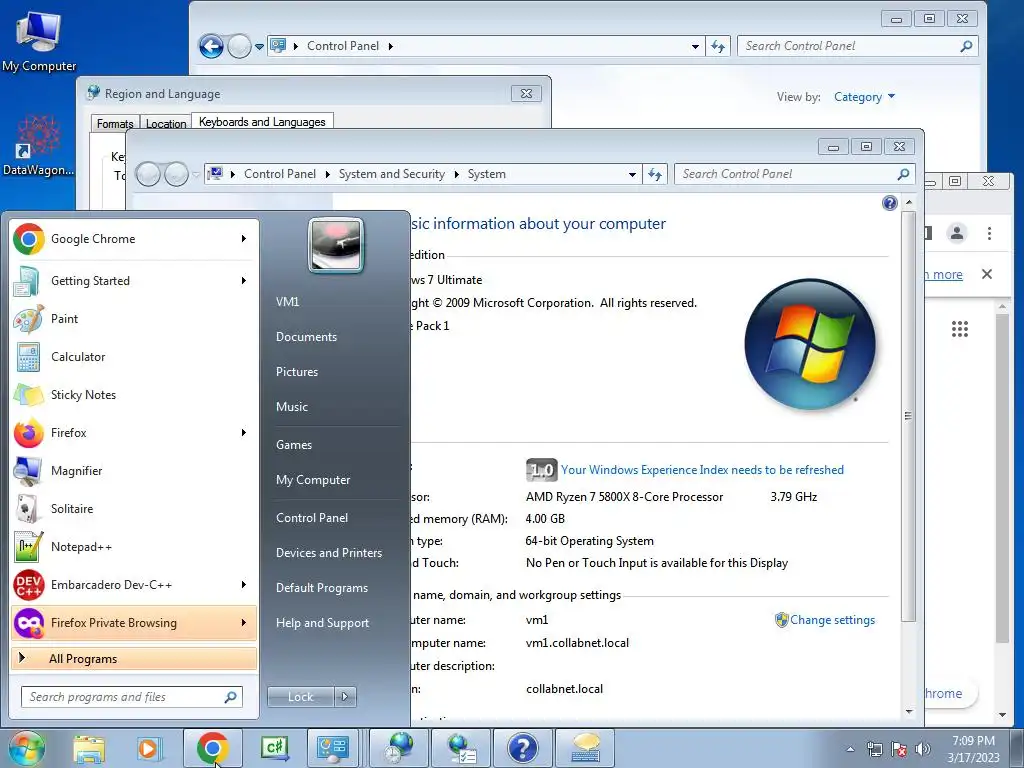The height and width of the screenshot is (768, 1024).
Task: Open the globe with checklist taskbar icon
Action: click(x=461, y=748)
